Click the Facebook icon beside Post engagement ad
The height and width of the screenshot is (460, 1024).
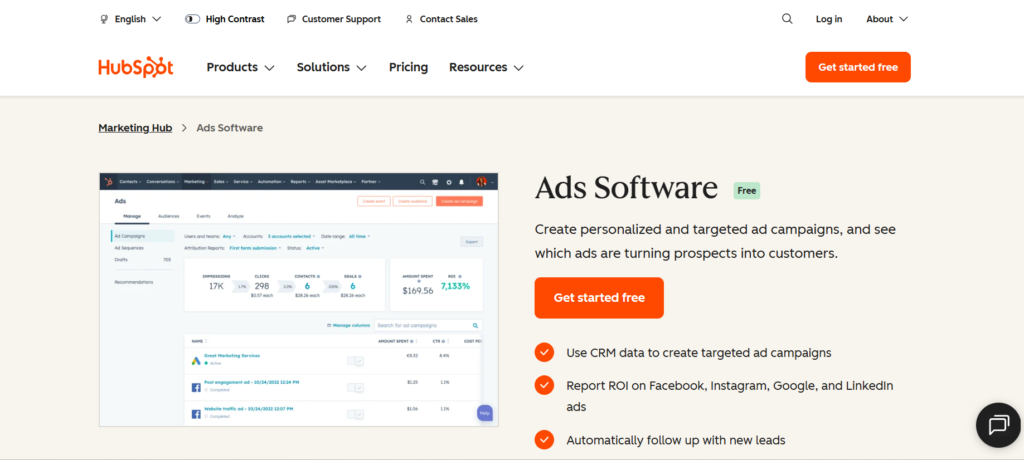(x=196, y=387)
